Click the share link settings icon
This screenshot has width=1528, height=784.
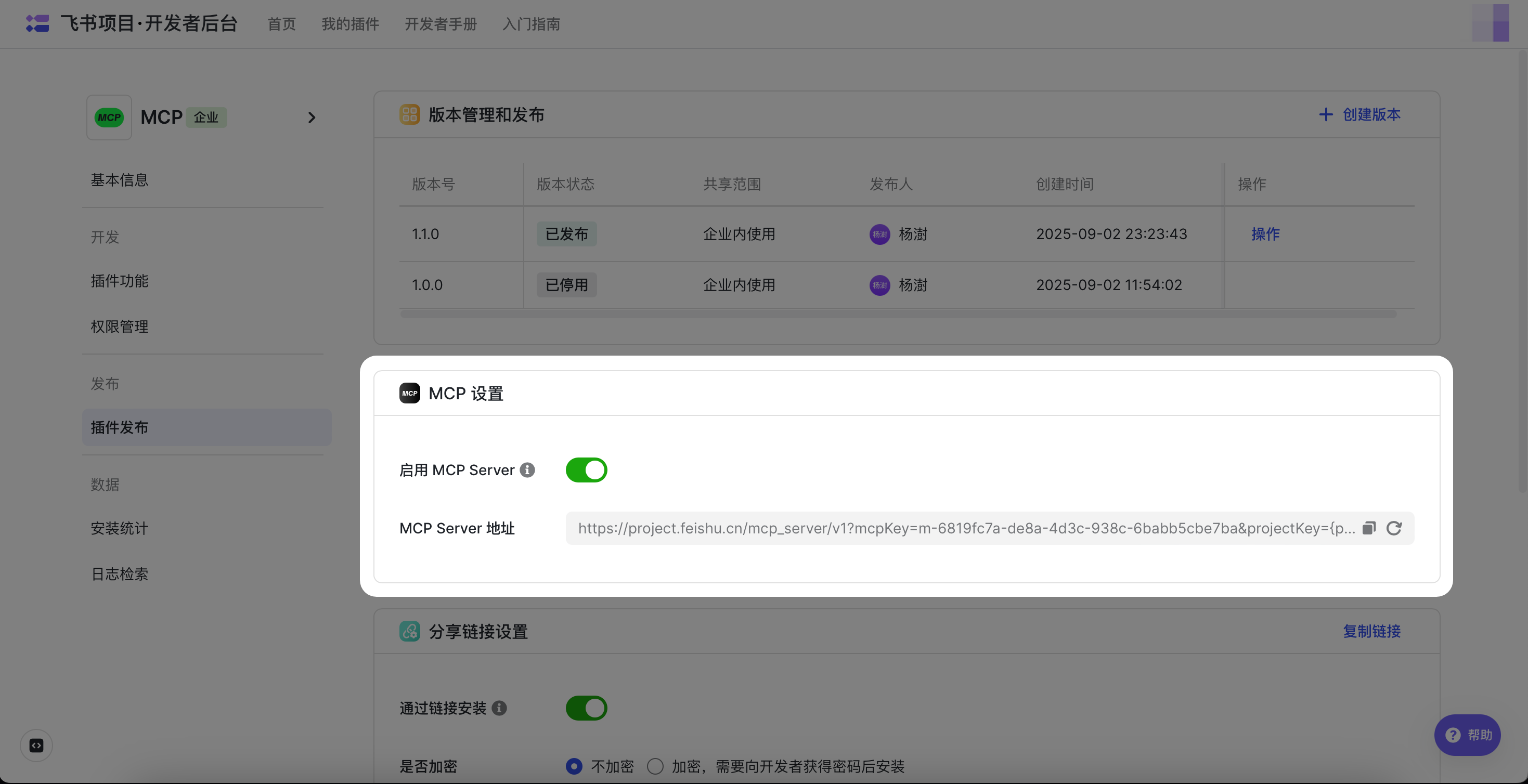pos(409,631)
